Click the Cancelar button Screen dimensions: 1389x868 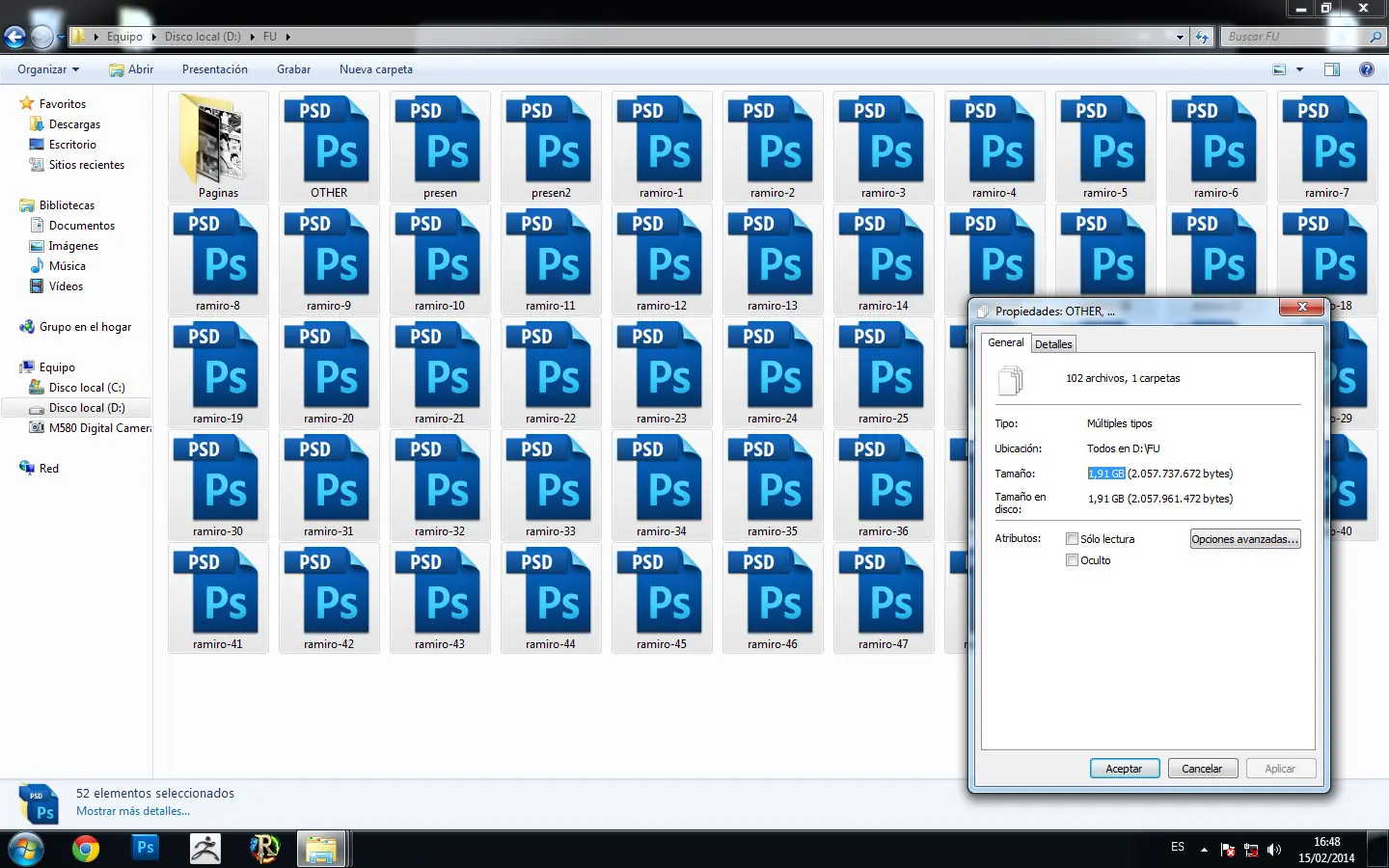click(1202, 769)
